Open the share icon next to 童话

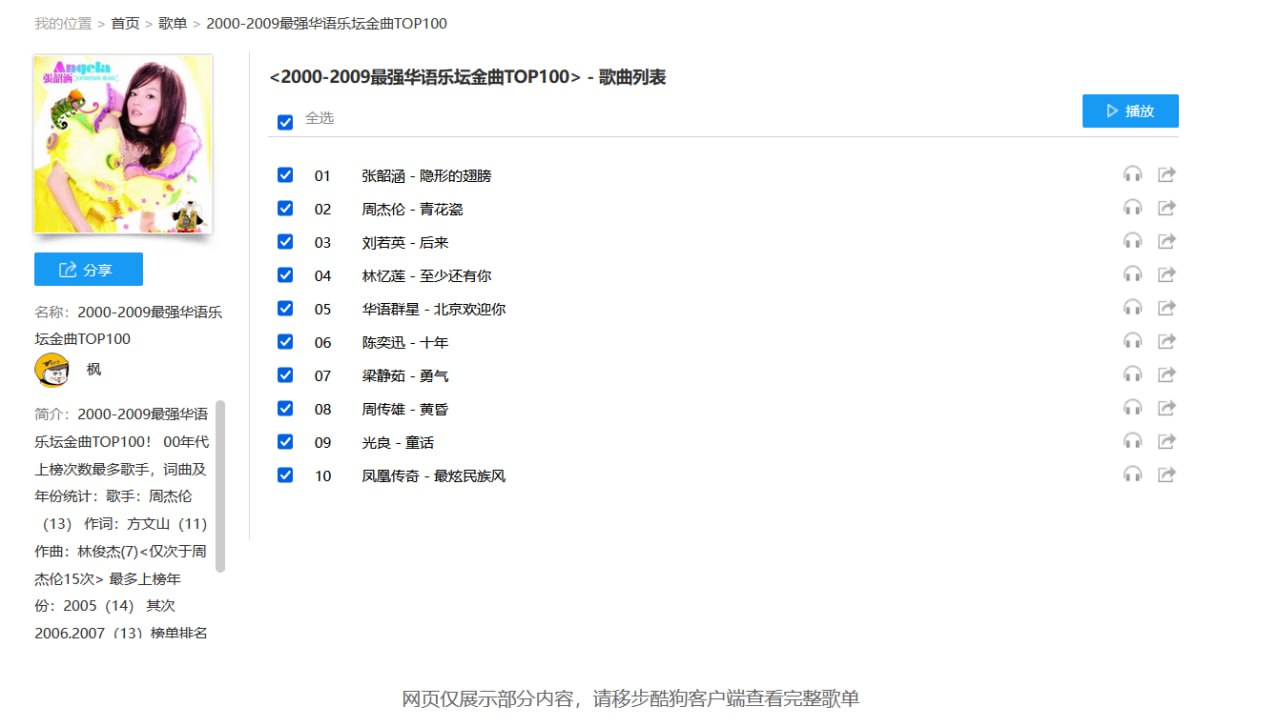(1166, 440)
